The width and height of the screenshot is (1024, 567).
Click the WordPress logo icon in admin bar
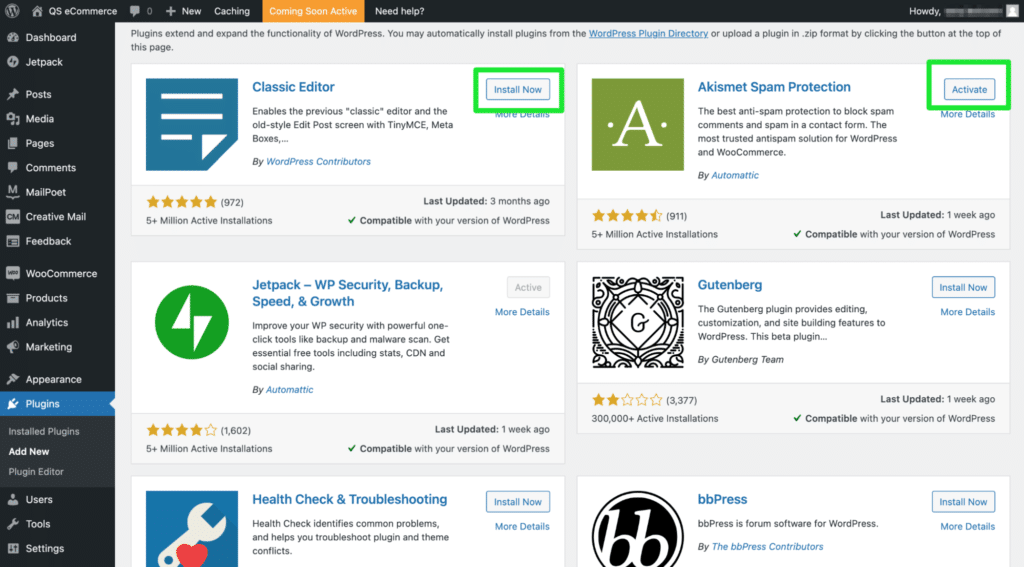click(12, 11)
